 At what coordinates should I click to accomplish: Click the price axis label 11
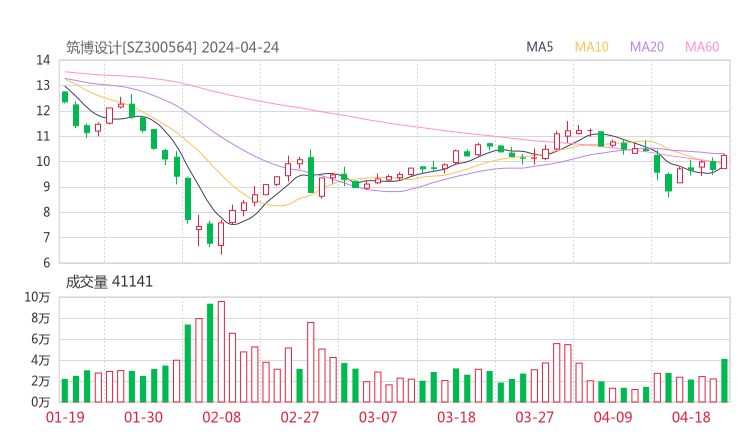point(43,136)
